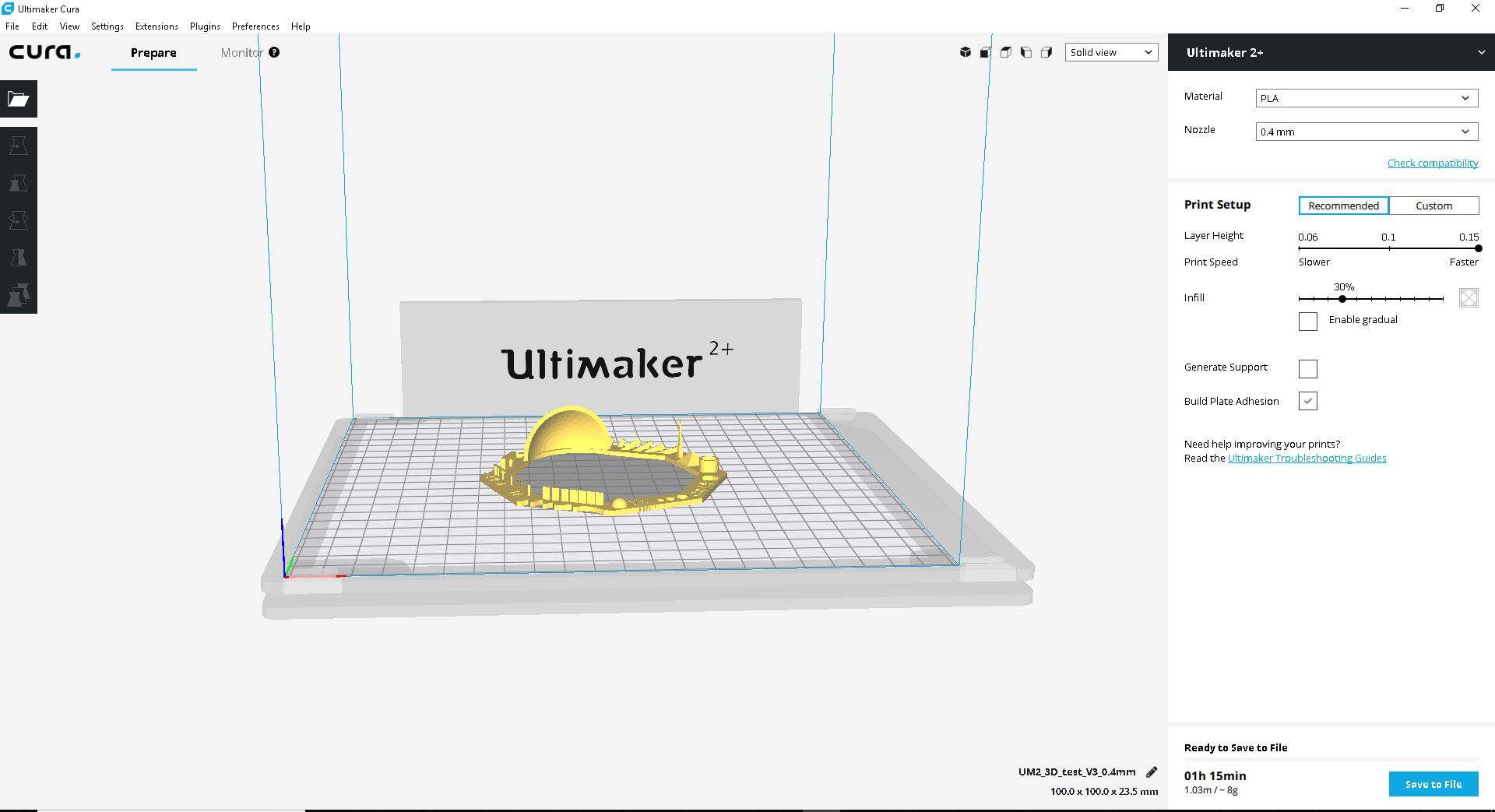Click the Layer Height slider handle
Viewport: 1495px width, 812px height.
[x=1478, y=248]
